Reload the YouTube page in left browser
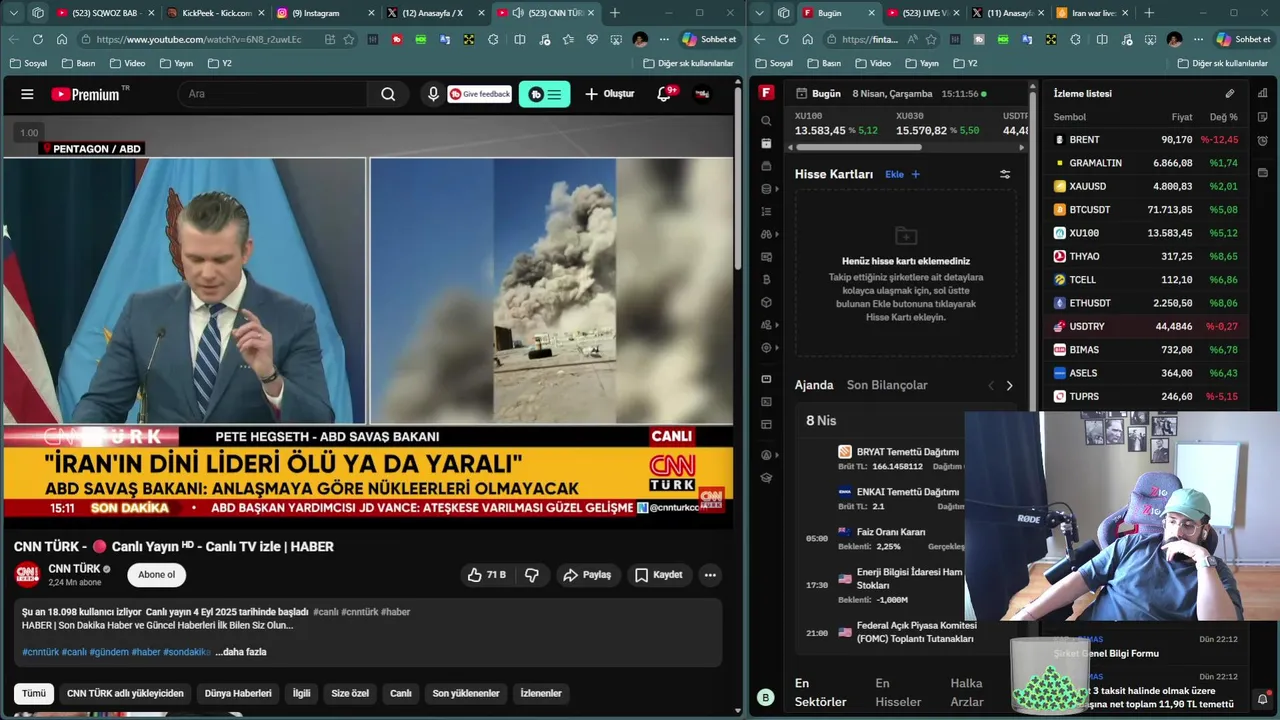The height and width of the screenshot is (720, 1280). point(38,39)
